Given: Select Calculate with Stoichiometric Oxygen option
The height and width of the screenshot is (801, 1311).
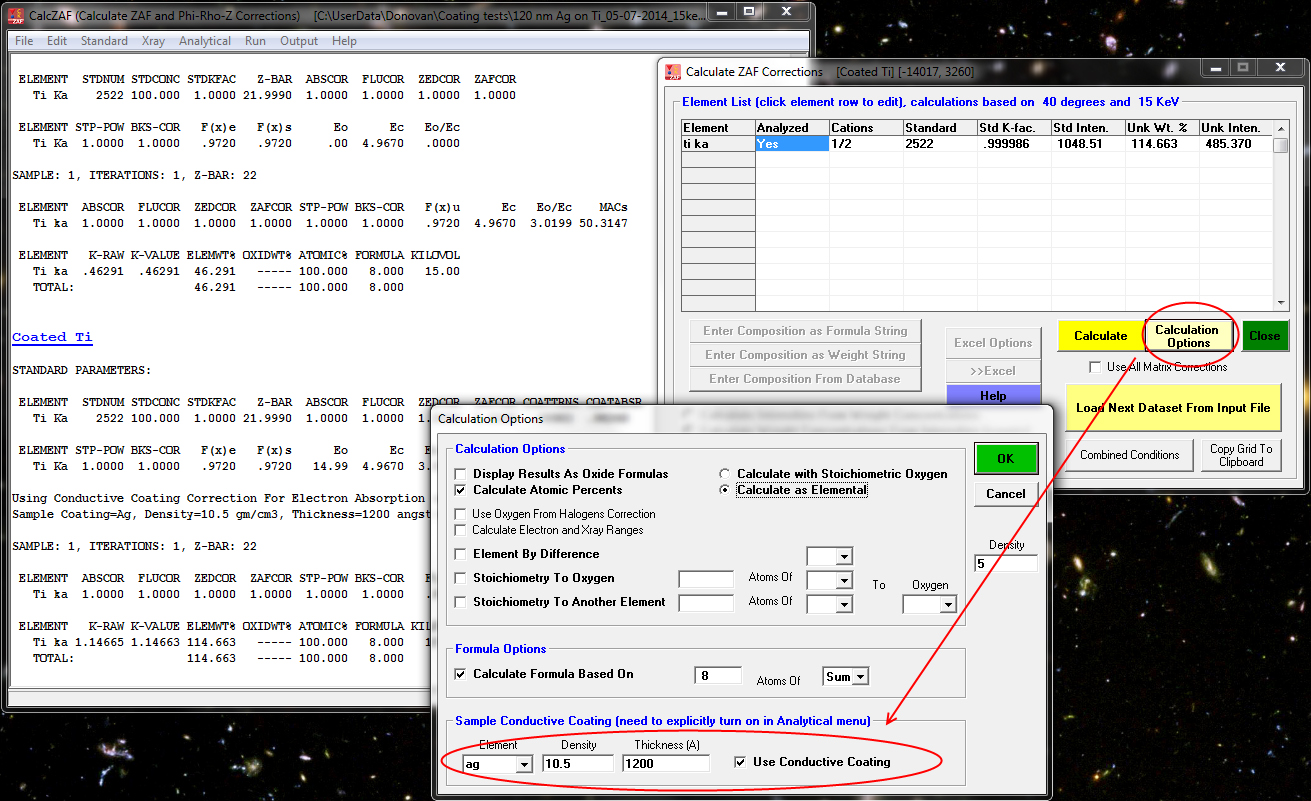Looking at the screenshot, I should click(726, 474).
